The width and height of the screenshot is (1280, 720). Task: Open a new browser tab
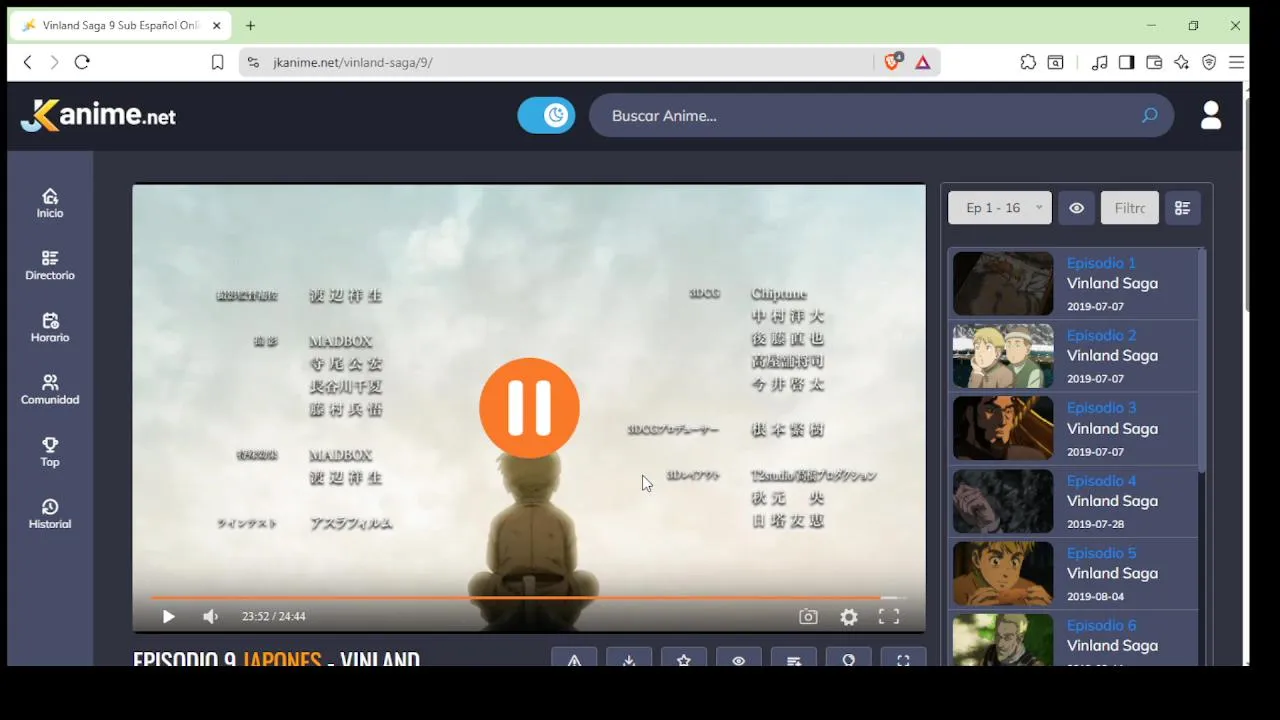coord(250,25)
